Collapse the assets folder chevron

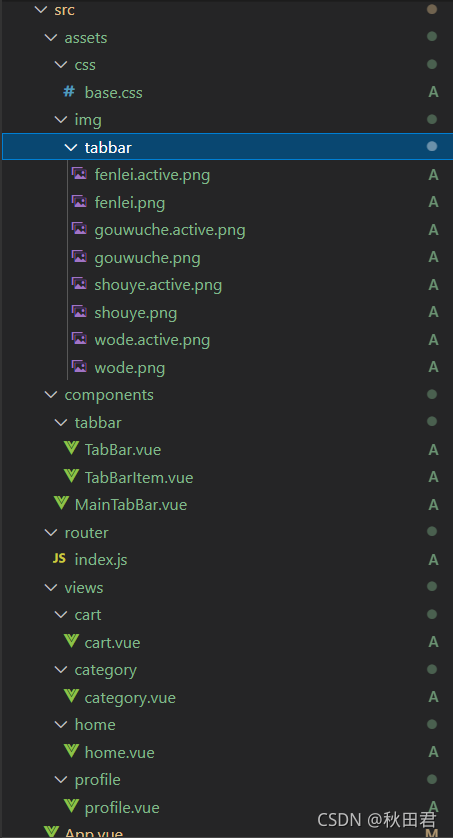coord(51,37)
